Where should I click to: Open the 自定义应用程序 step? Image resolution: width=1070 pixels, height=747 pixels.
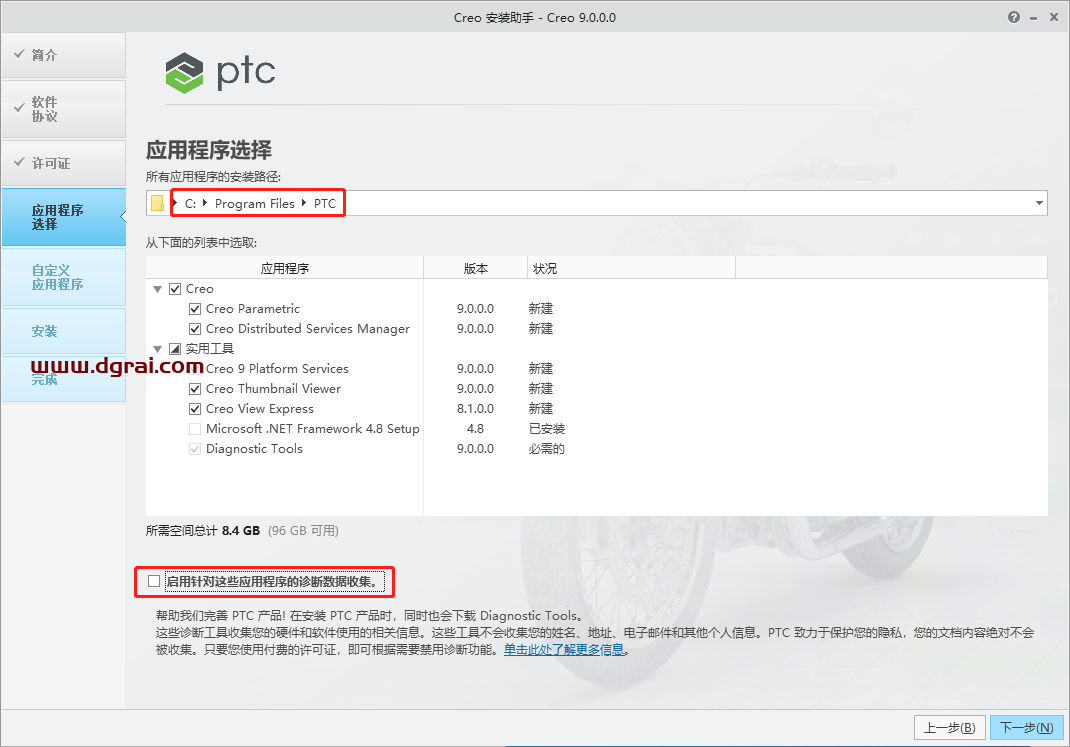[x=63, y=277]
